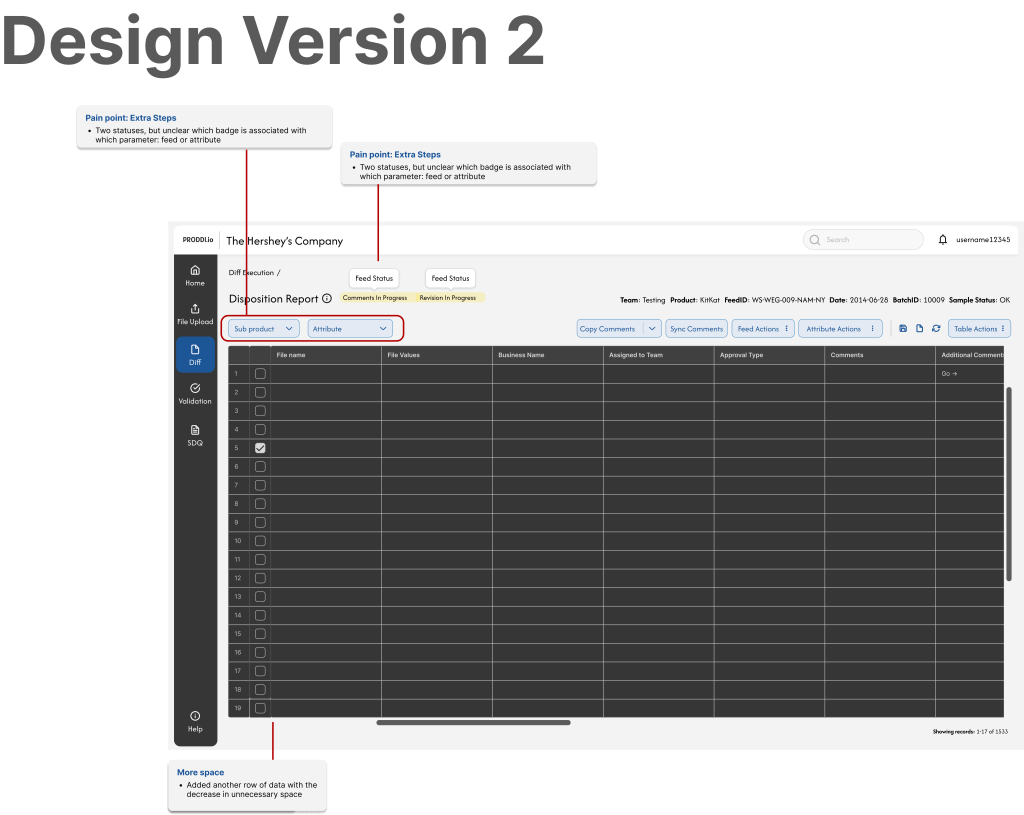This screenshot has height=815, width=1024.
Task: Expand the Copy Comments dropdown arrow
Action: (651, 328)
